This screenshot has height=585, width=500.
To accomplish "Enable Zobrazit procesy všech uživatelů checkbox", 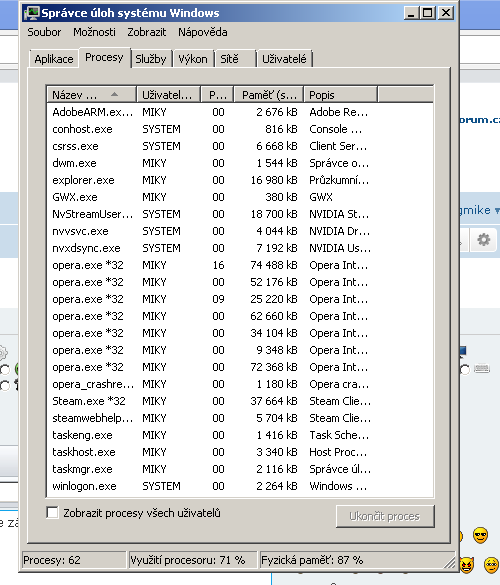I will (x=52, y=513).
